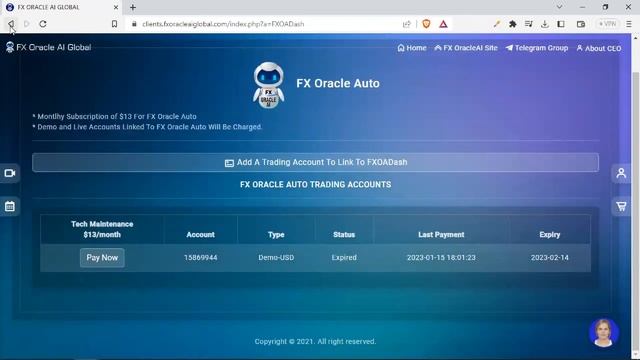Click the lock site info icon
Screen dimensions: 640x360
click(134, 24)
